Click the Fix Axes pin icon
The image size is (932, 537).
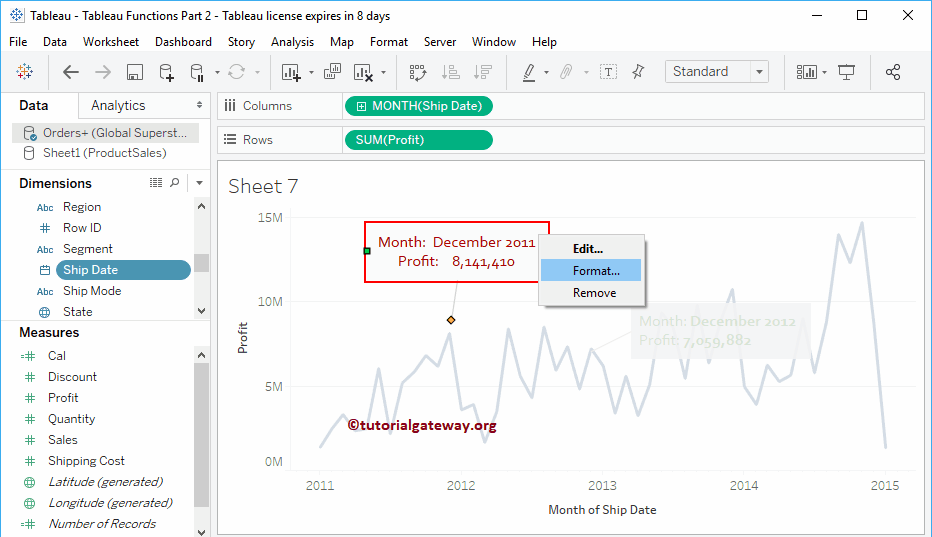click(638, 72)
